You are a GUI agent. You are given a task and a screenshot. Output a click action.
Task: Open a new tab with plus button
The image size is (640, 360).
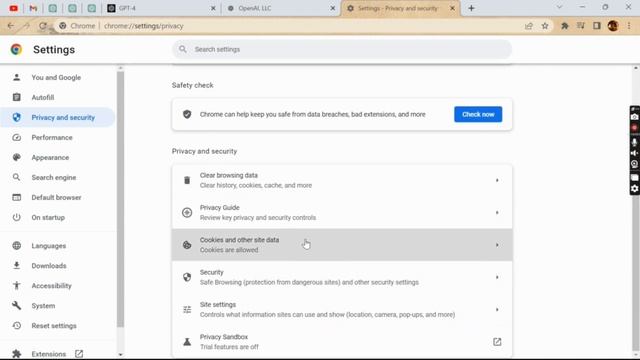point(471,8)
